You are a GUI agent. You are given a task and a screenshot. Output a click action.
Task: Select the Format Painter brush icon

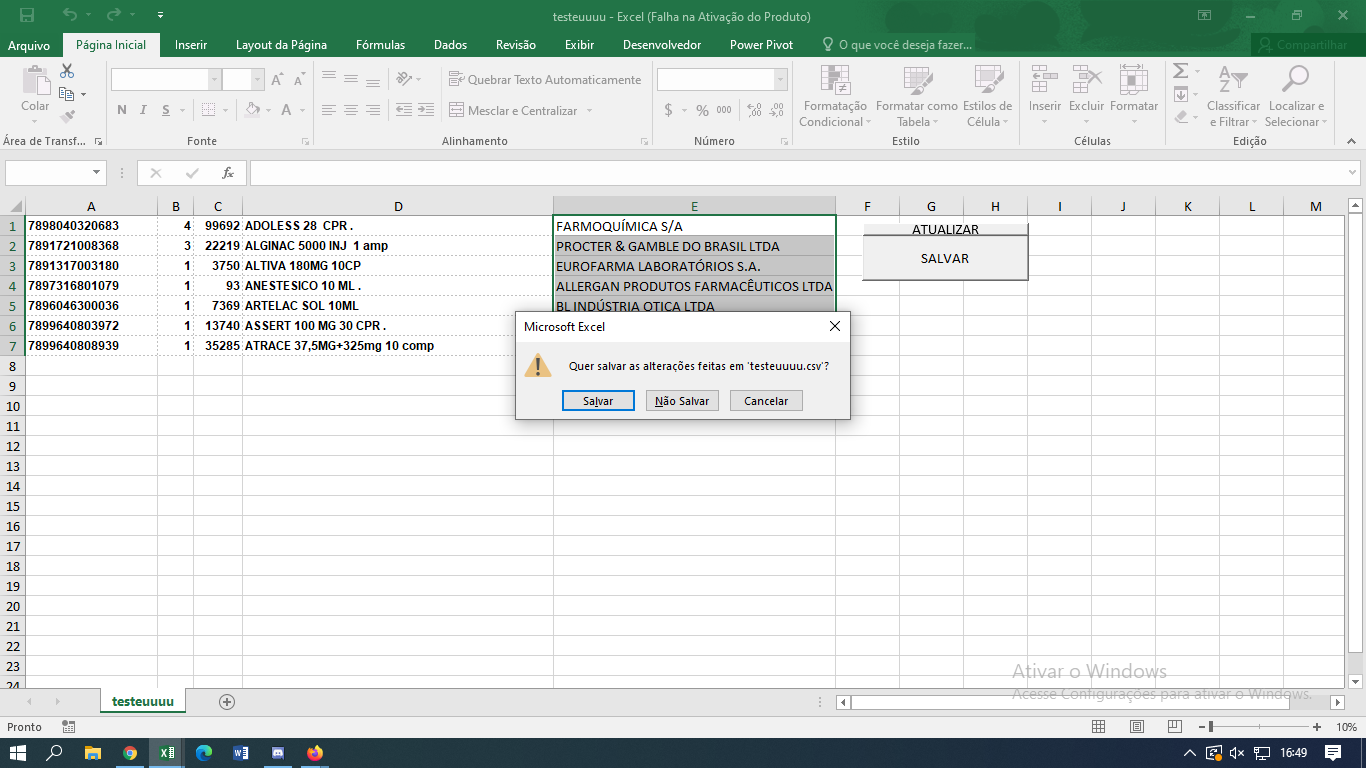click(67, 116)
